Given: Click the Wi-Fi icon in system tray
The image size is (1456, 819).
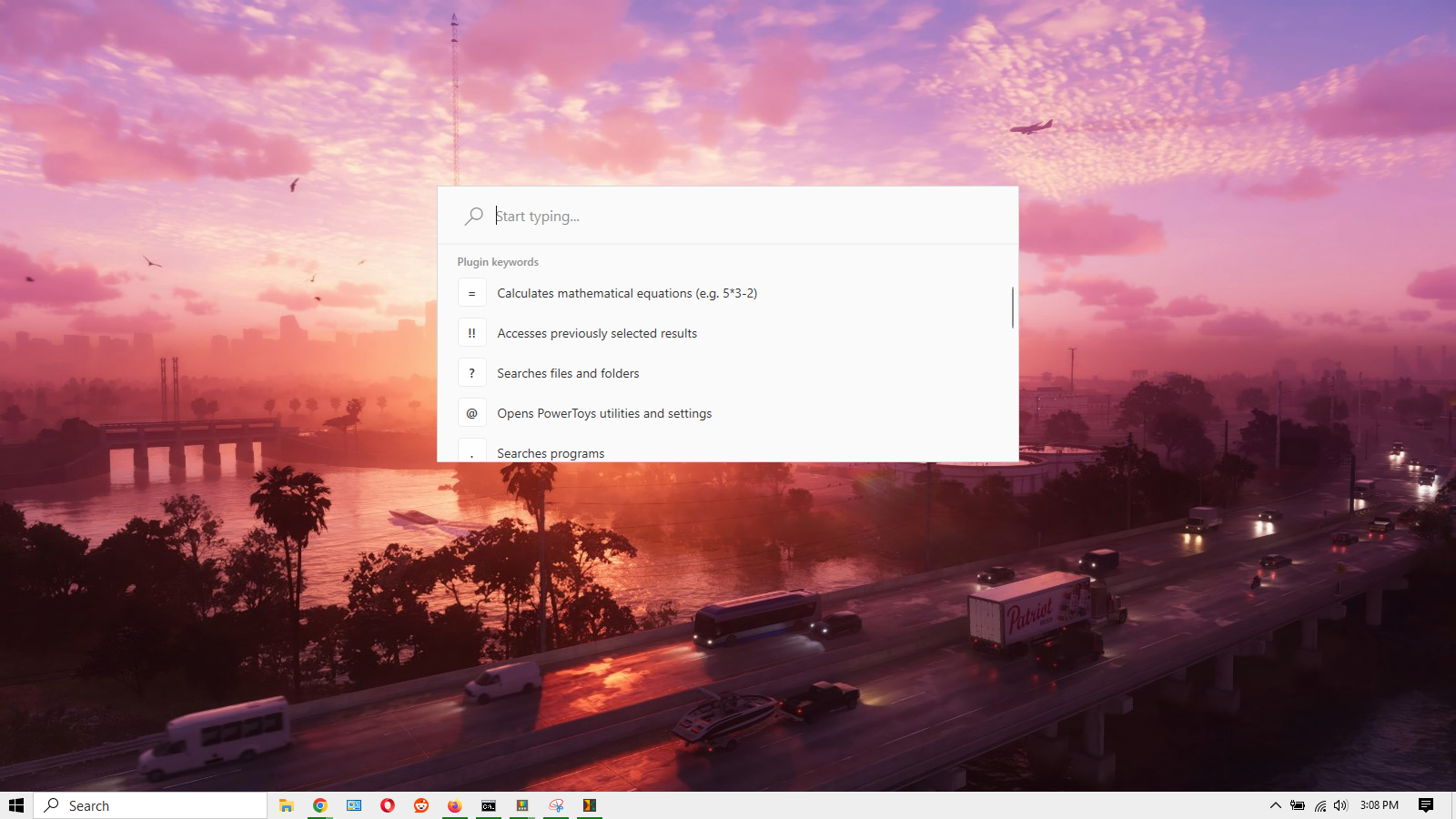Looking at the screenshot, I should click(1319, 805).
